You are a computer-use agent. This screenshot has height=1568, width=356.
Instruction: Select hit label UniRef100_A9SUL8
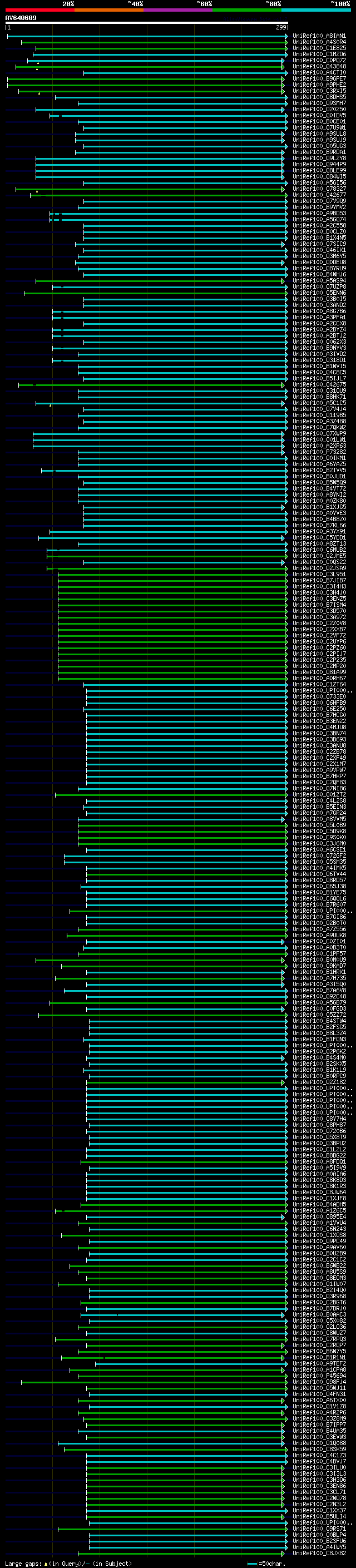tap(319, 134)
